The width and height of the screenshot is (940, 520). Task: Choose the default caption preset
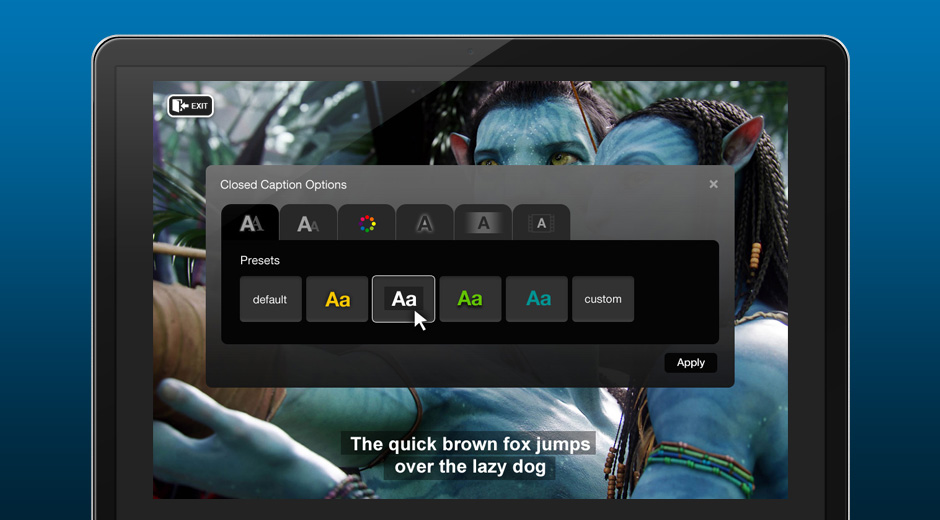click(270, 299)
